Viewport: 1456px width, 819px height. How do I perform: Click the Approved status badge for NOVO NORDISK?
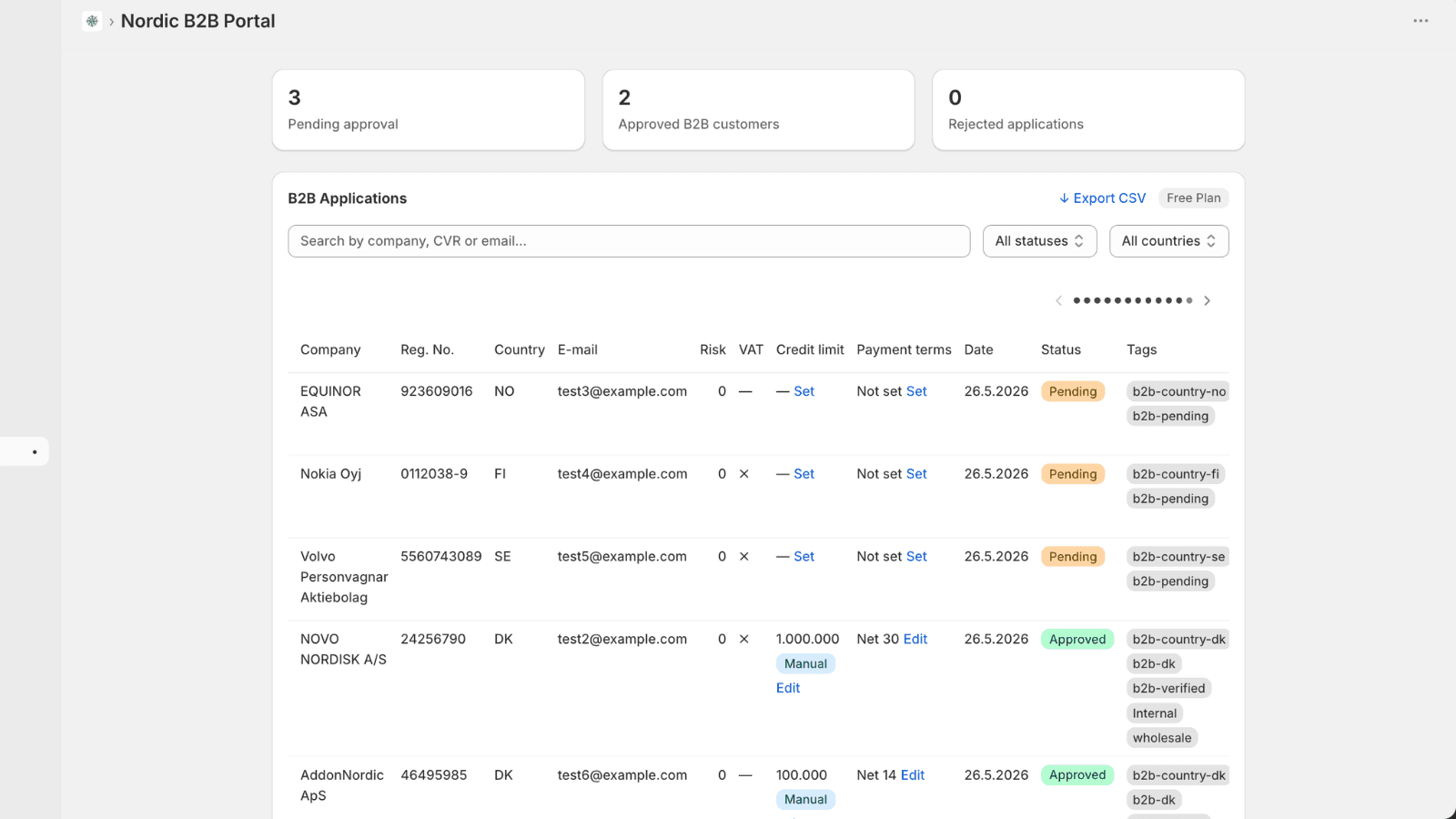pos(1077,640)
